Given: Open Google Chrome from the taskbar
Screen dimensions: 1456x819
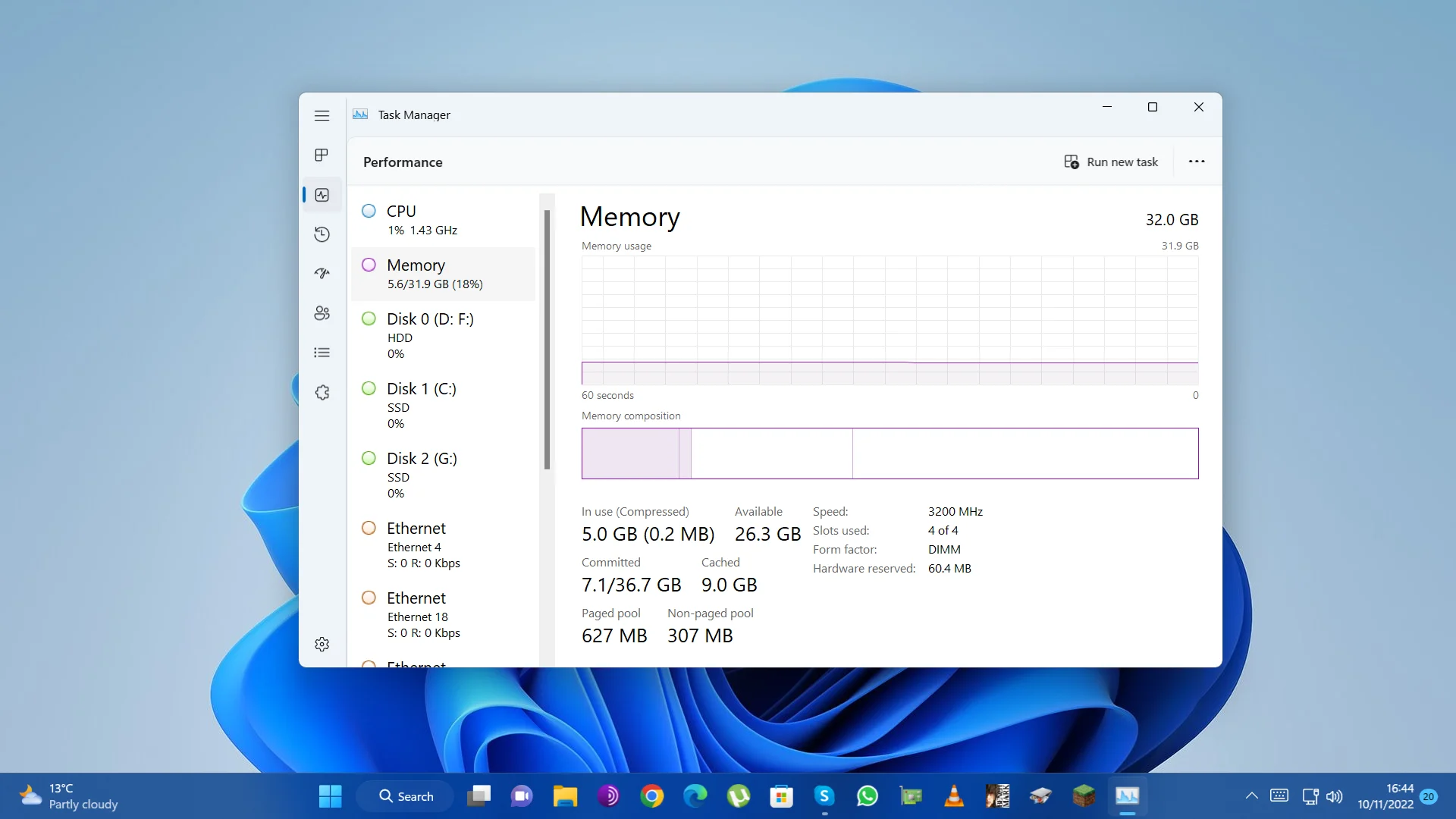Looking at the screenshot, I should [651, 796].
